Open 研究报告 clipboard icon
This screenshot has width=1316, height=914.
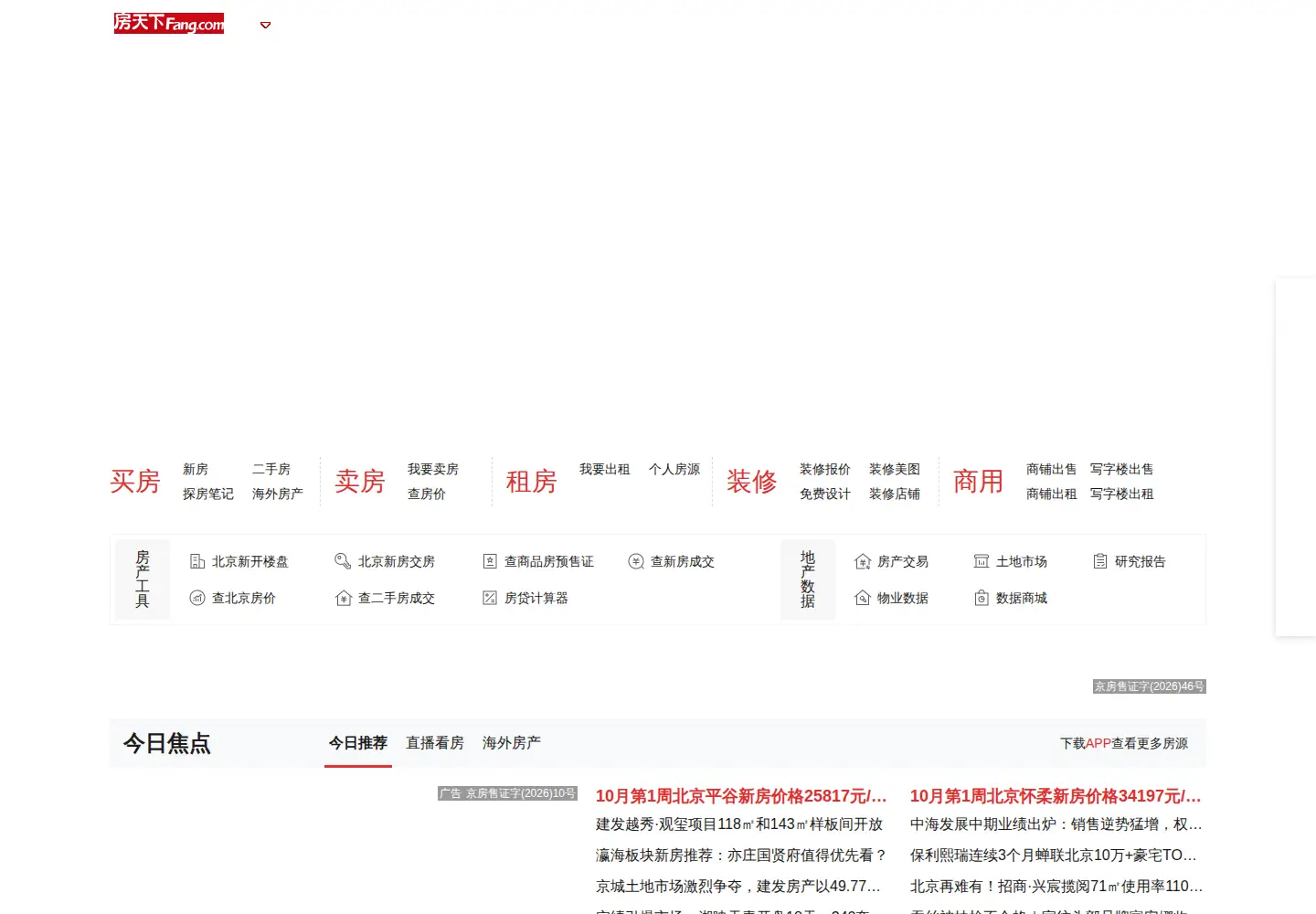pos(1100,561)
